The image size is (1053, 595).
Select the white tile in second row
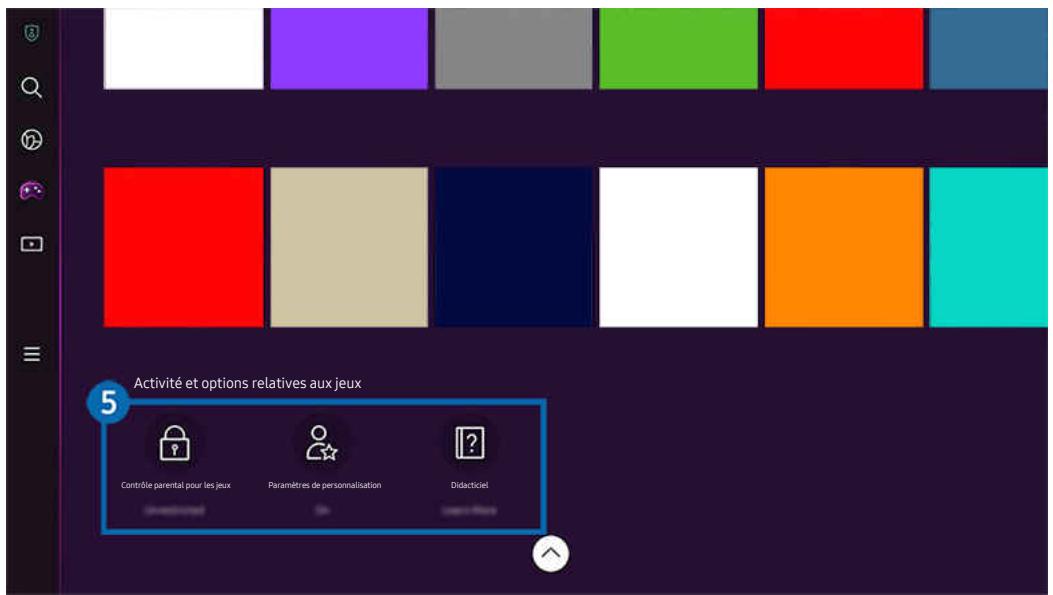678,247
